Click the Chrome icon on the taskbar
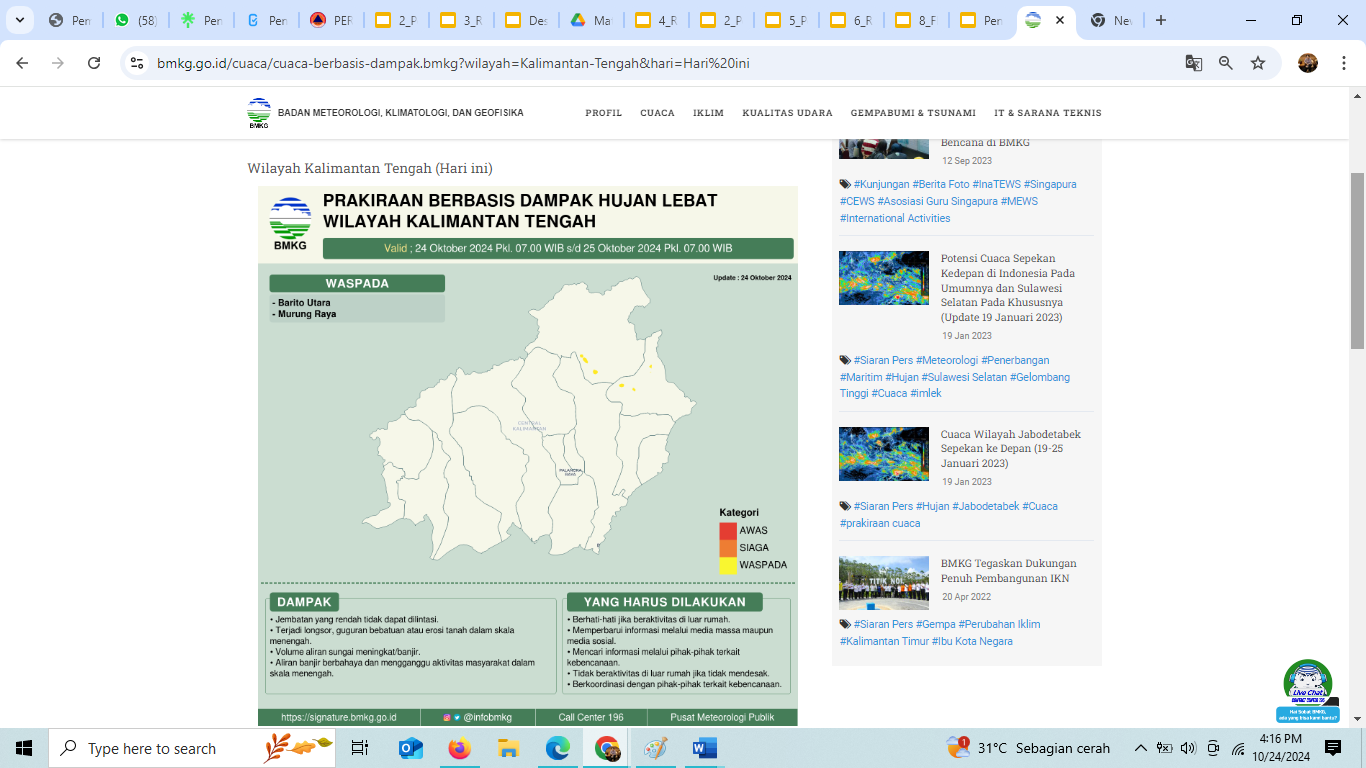Image resolution: width=1366 pixels, height=768 pixels. coord(607,748)
